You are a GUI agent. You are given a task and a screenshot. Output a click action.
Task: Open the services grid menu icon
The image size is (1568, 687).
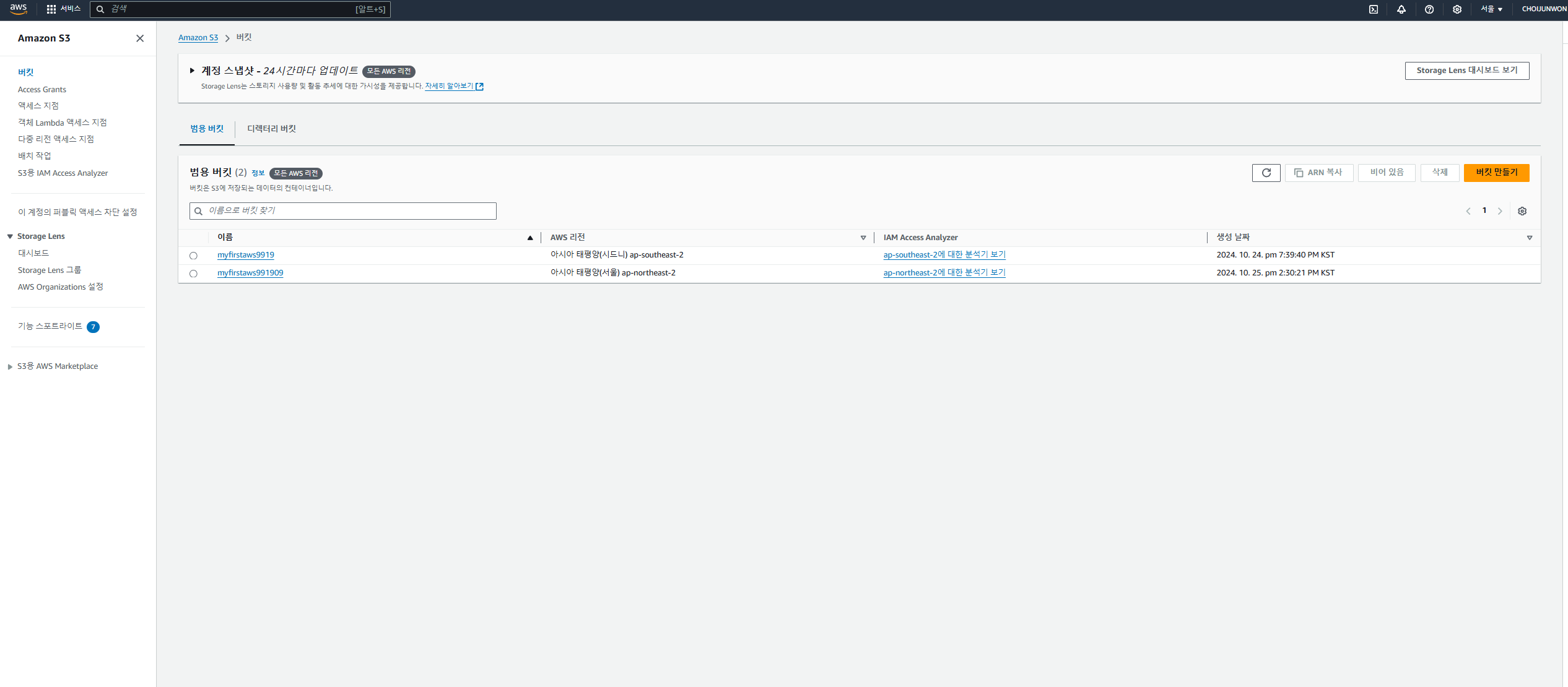coord(51,9)
